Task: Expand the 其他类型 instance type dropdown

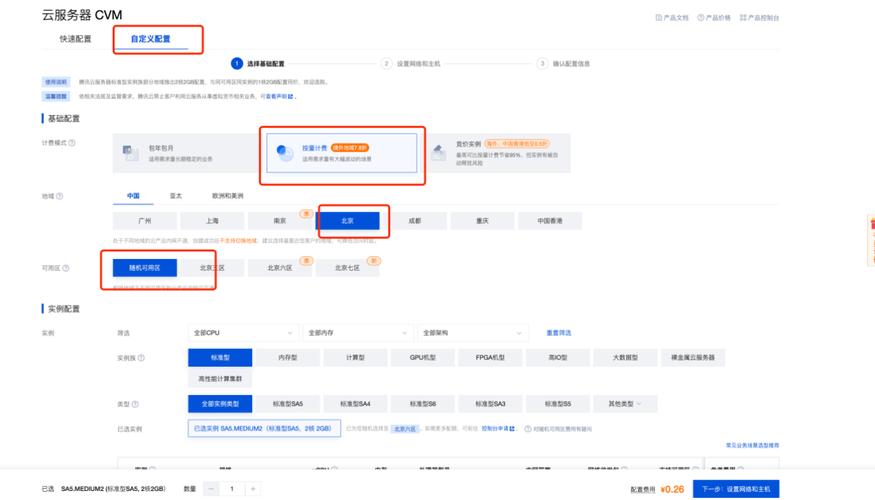Action: click(x=625, y=404)
